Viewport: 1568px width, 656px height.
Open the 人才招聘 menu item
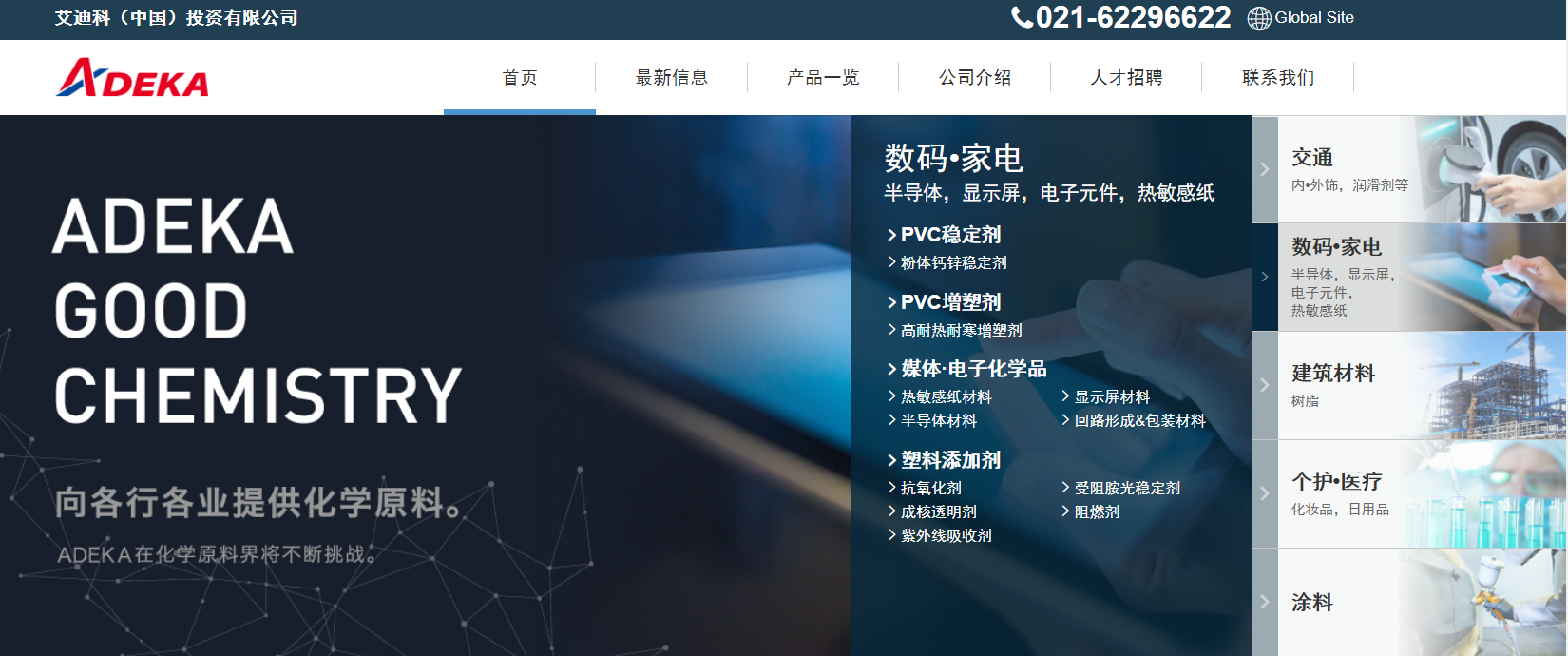click(x=1126, y=77)
